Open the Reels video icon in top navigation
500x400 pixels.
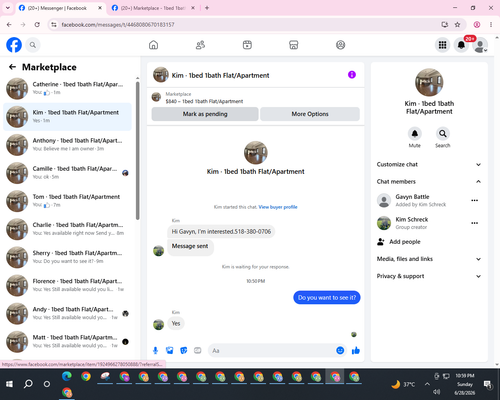(x=247, y=45)
